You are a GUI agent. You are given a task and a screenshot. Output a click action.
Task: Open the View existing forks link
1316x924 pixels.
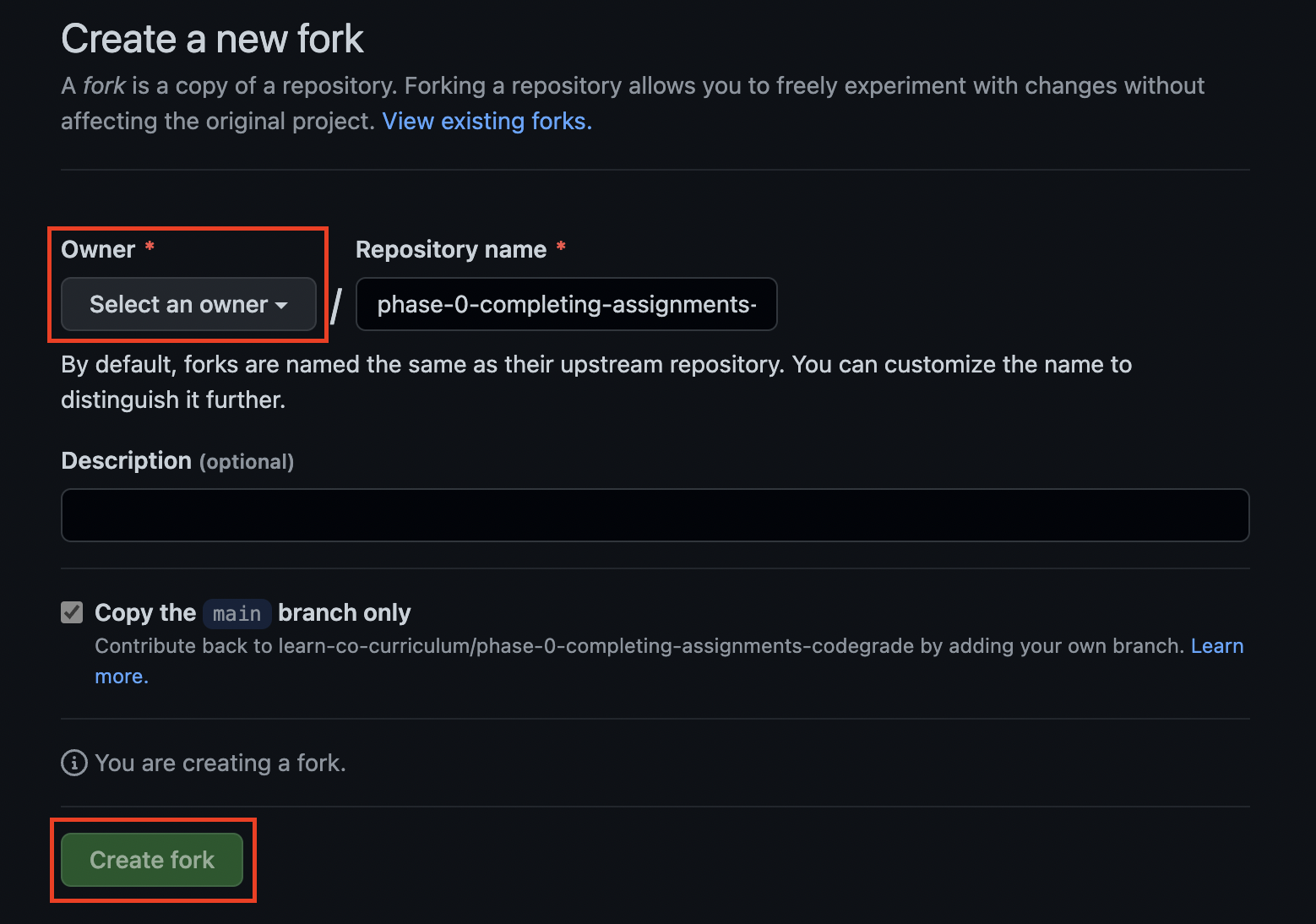[487, 121]
